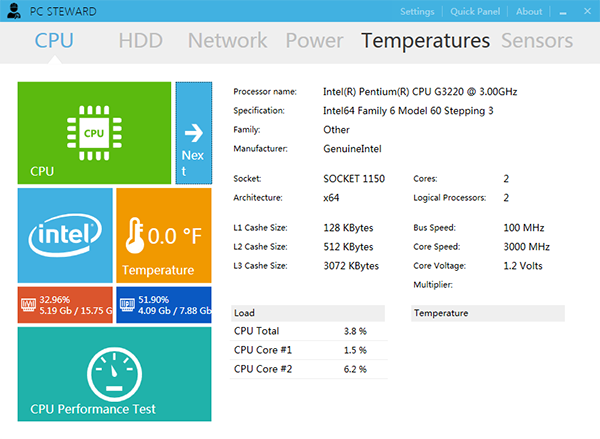The height and width of the screenshot is (439, 600).
Task: Click the 512 KBytes L2 cache value
Action: tap(348, 247)
